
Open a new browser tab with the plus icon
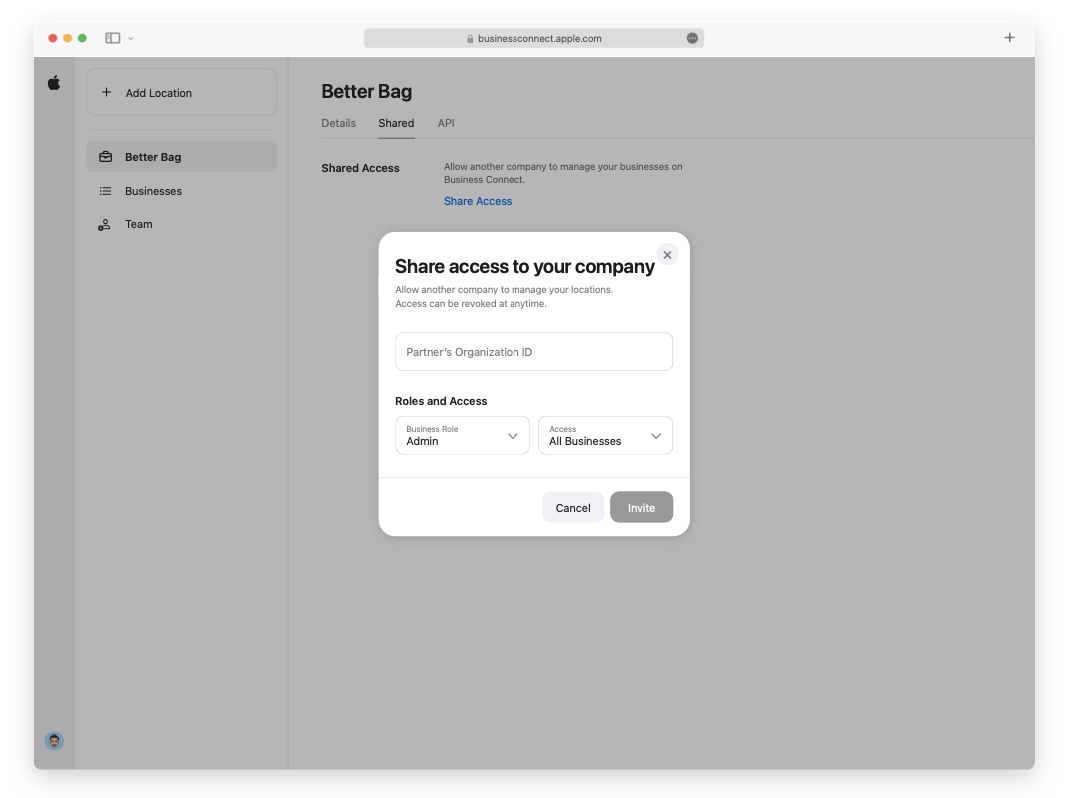(1010, 37)
